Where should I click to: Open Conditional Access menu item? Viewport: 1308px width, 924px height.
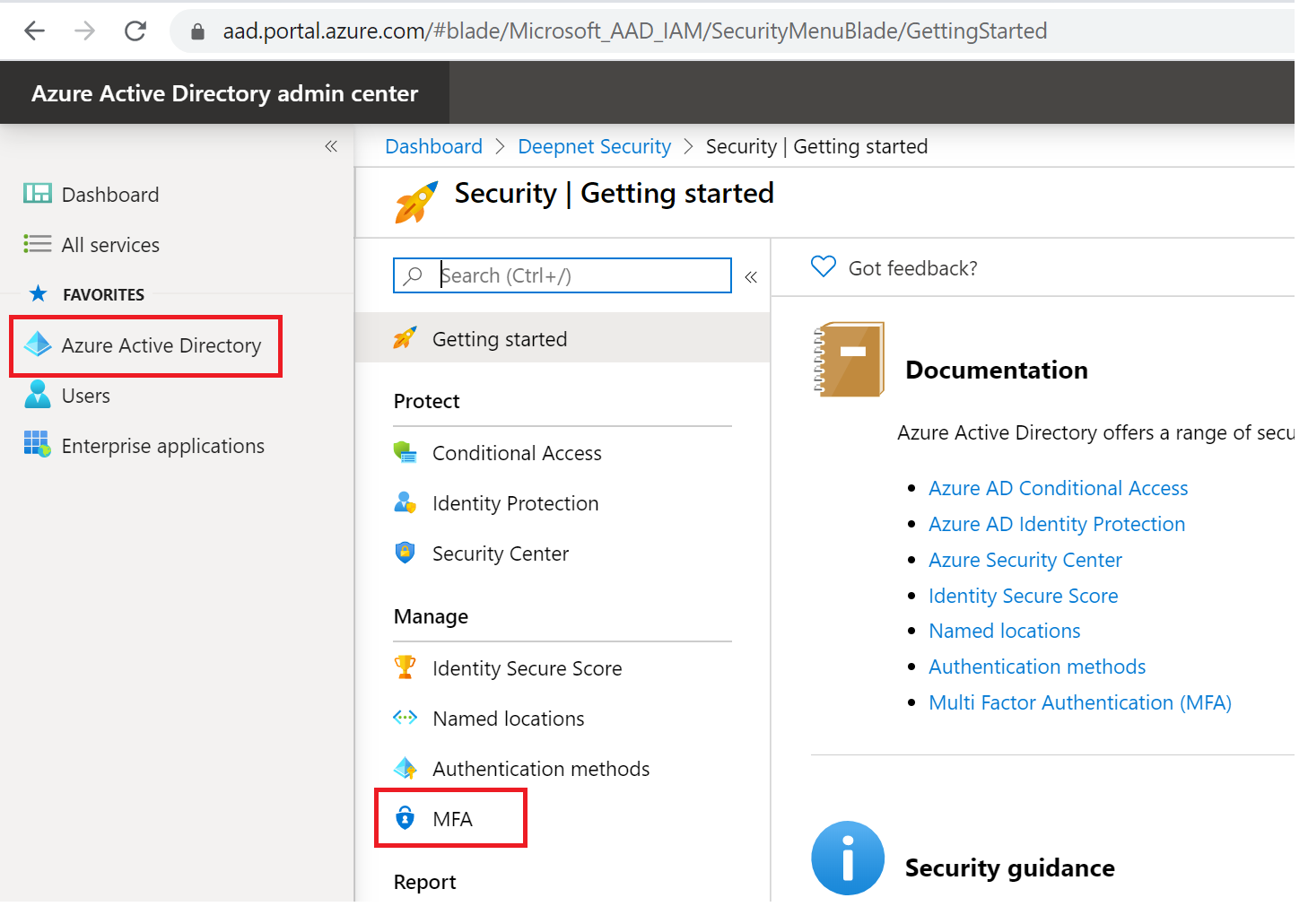[x=517, y=453]
